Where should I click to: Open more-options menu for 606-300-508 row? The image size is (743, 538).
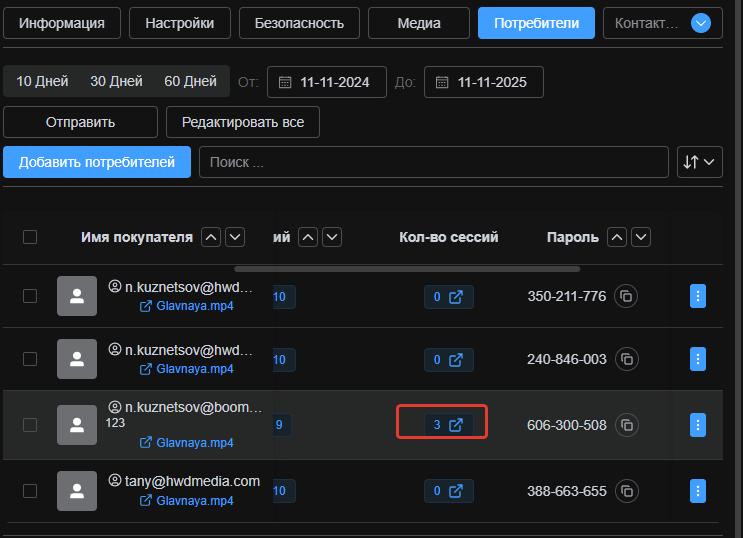pos(698,425)
